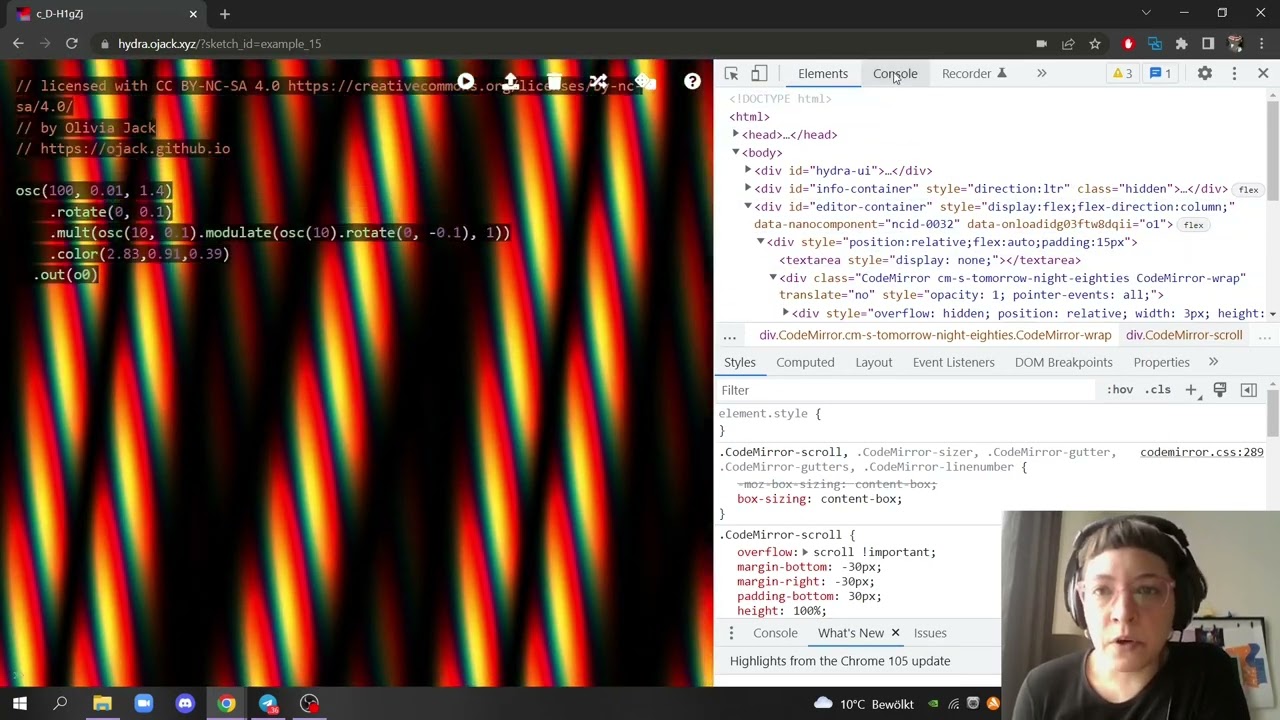Image resolution: width=1280 pixels, height=720 pixels.
Task: Open the Event Listeners tab
Action: 953,362
